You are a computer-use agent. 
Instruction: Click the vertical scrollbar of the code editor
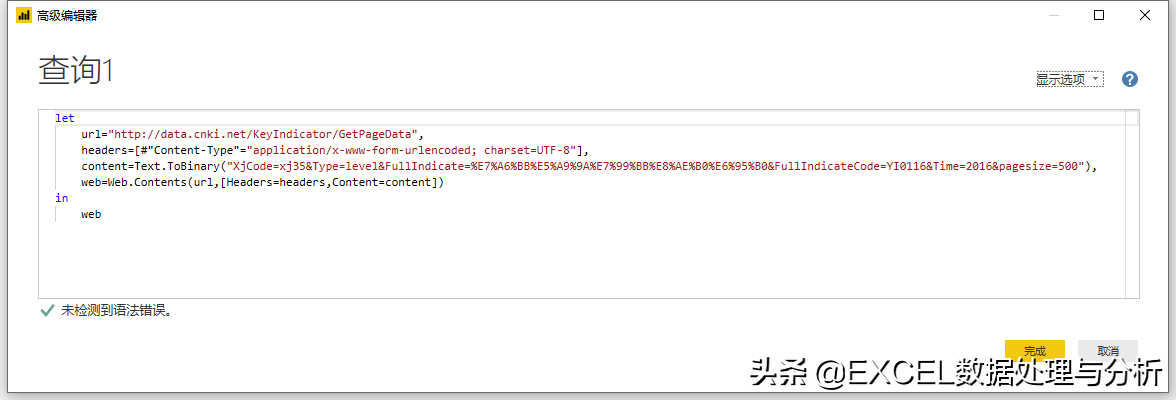1132,203
